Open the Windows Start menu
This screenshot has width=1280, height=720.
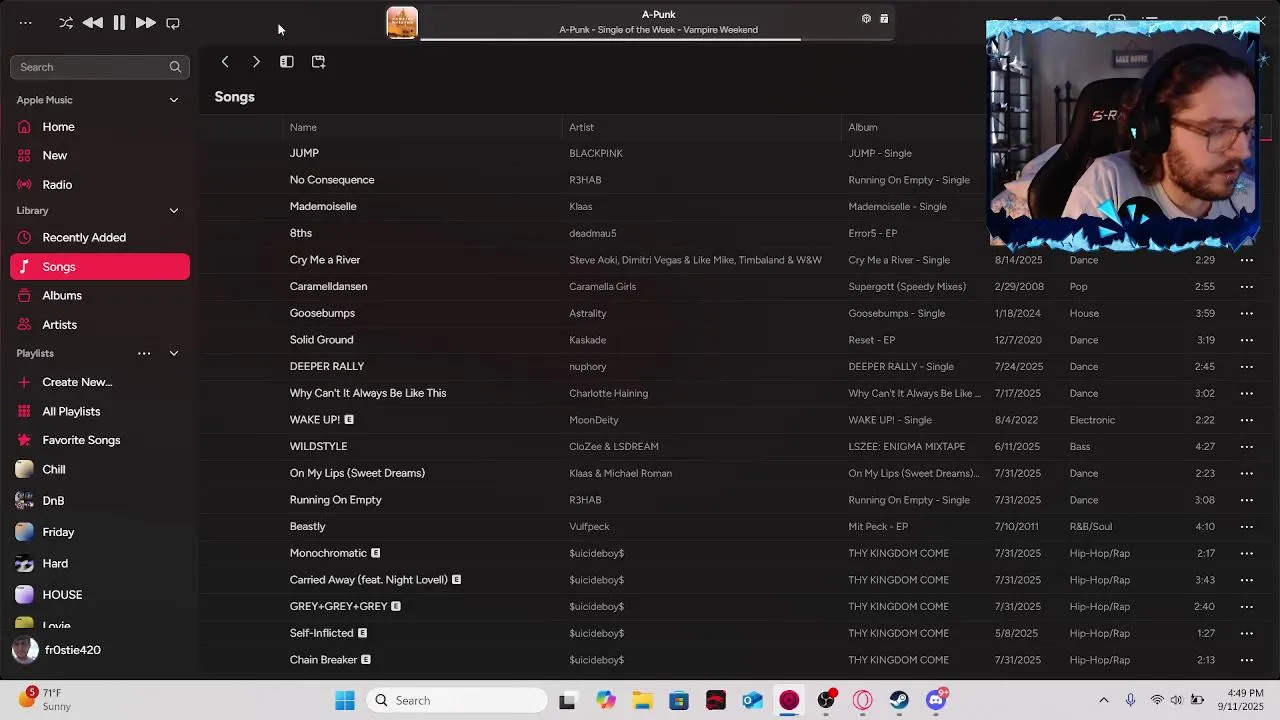coord(345,701)
